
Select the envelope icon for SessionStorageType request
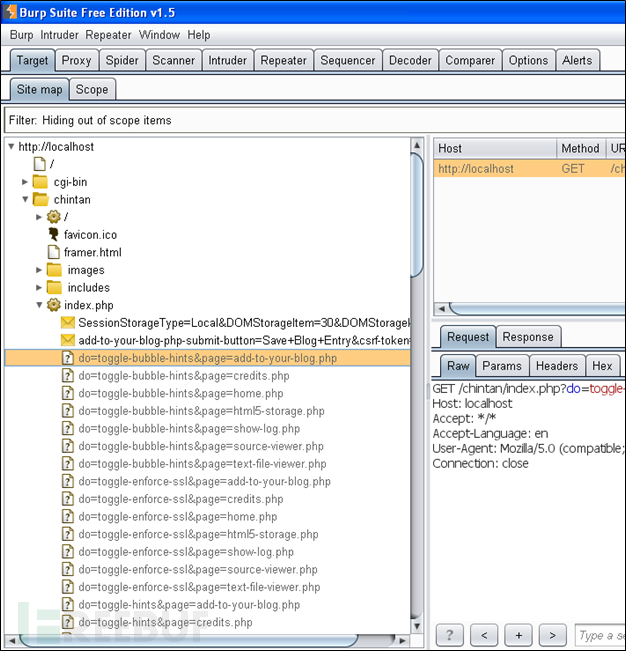click(x=68, y=323)
